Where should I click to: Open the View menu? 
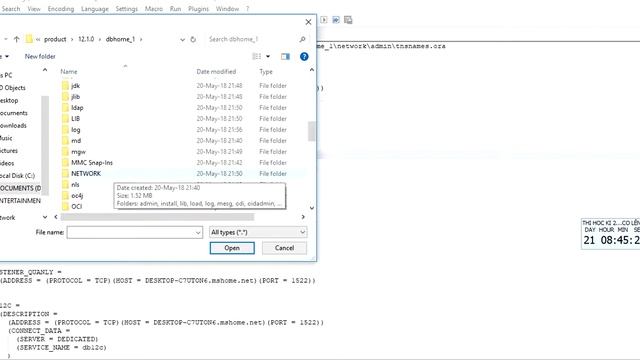click(34, 9)
